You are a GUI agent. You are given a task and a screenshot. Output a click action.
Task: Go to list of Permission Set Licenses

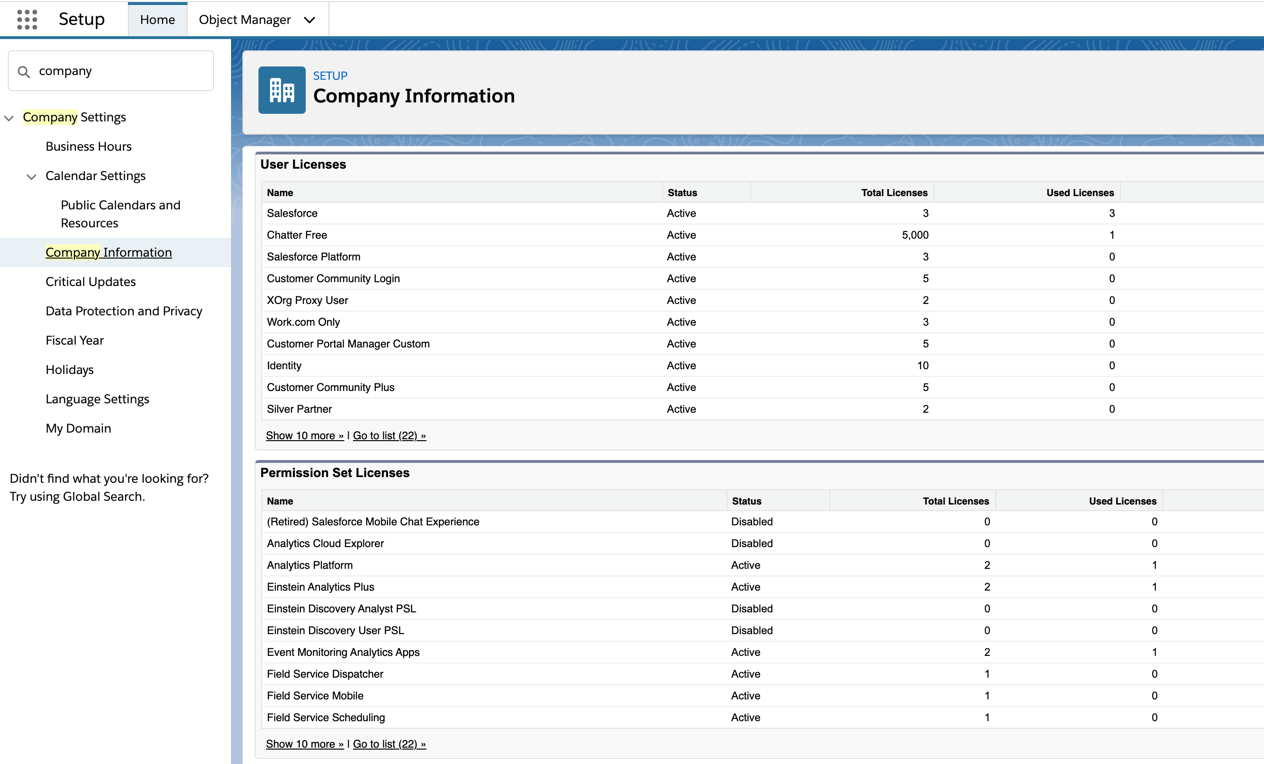389,744
